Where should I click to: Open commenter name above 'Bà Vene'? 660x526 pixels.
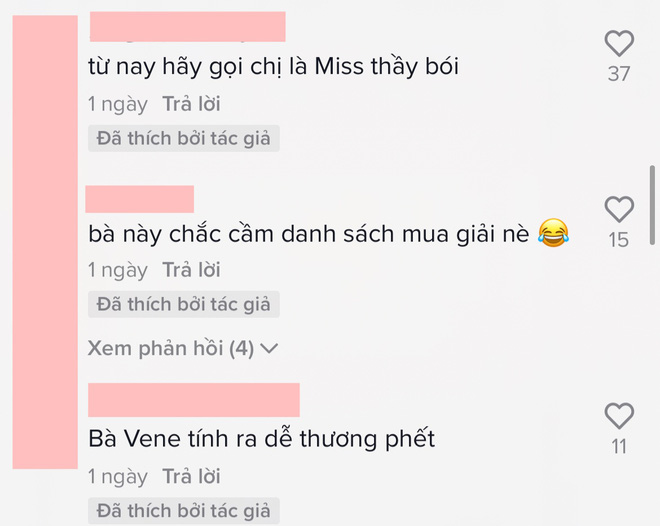tap(194, 400)
